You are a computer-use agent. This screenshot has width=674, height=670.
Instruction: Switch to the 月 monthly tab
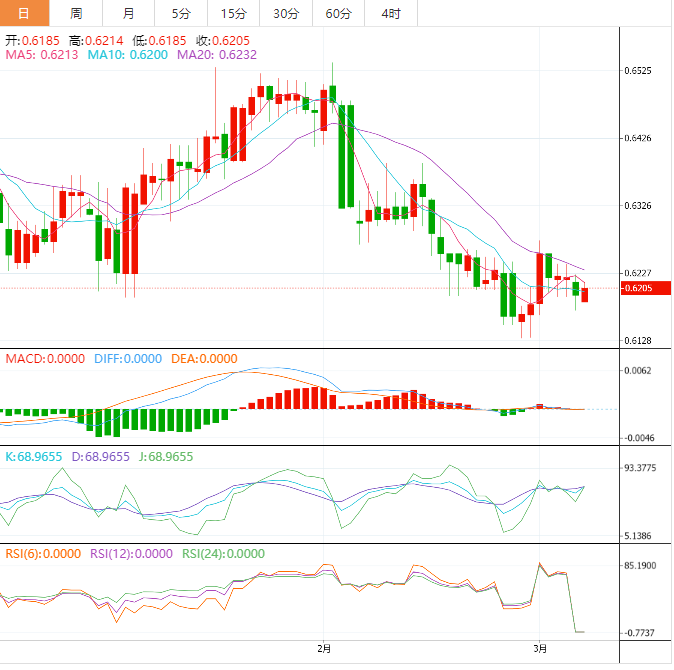click(x=129, y=13)
